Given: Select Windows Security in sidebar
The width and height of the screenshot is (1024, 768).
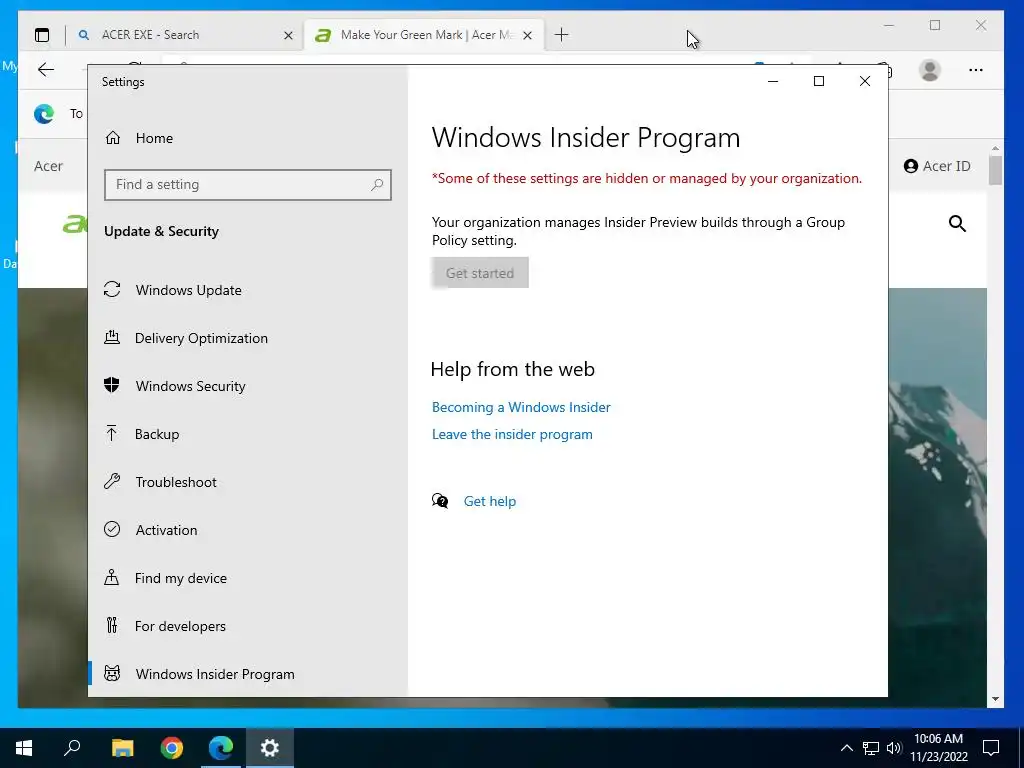Looking at the screenshot, I should (248, 386).
